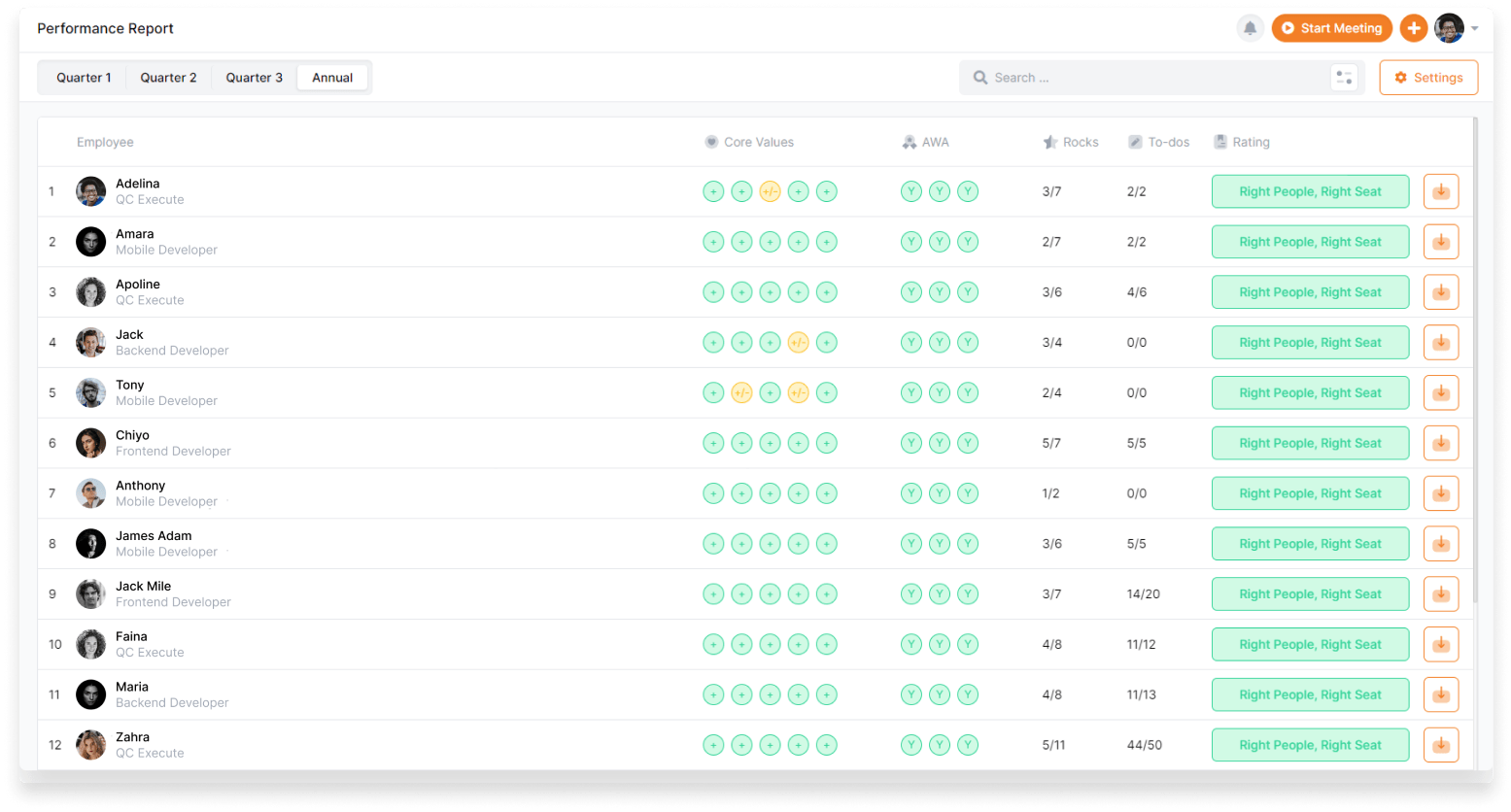Open the notifications bell
Screen dimensions: 1511x812
point(1250,28)
